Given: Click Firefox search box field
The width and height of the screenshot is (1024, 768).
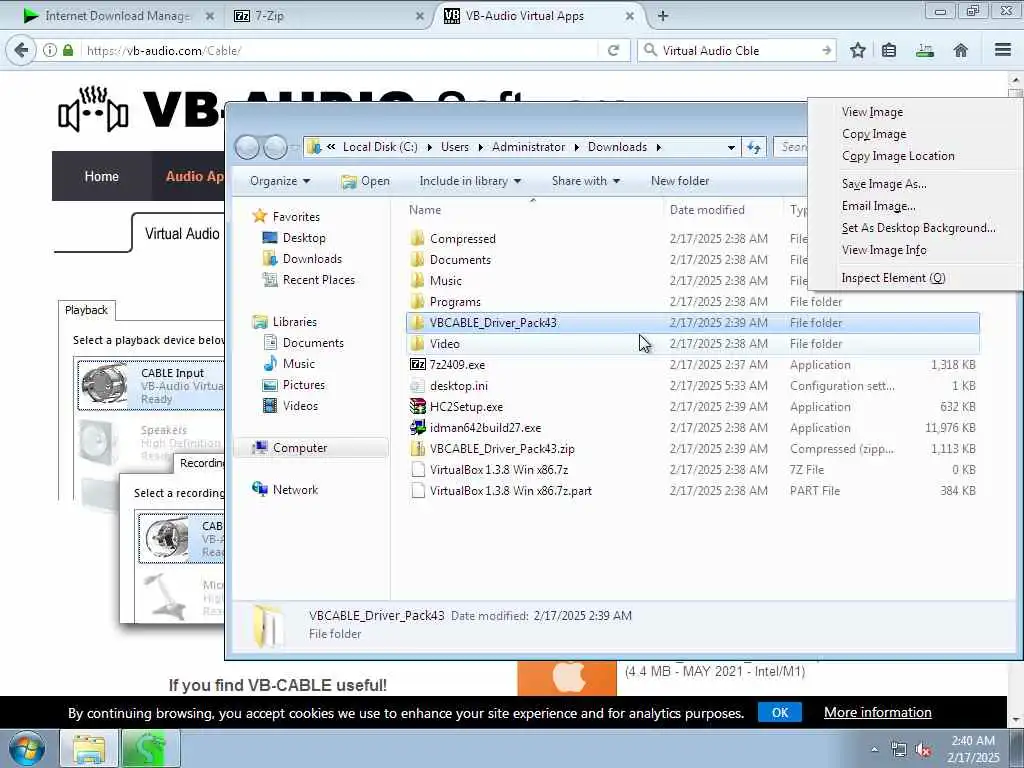Looking at the screenshot, I should pos(738,50).
